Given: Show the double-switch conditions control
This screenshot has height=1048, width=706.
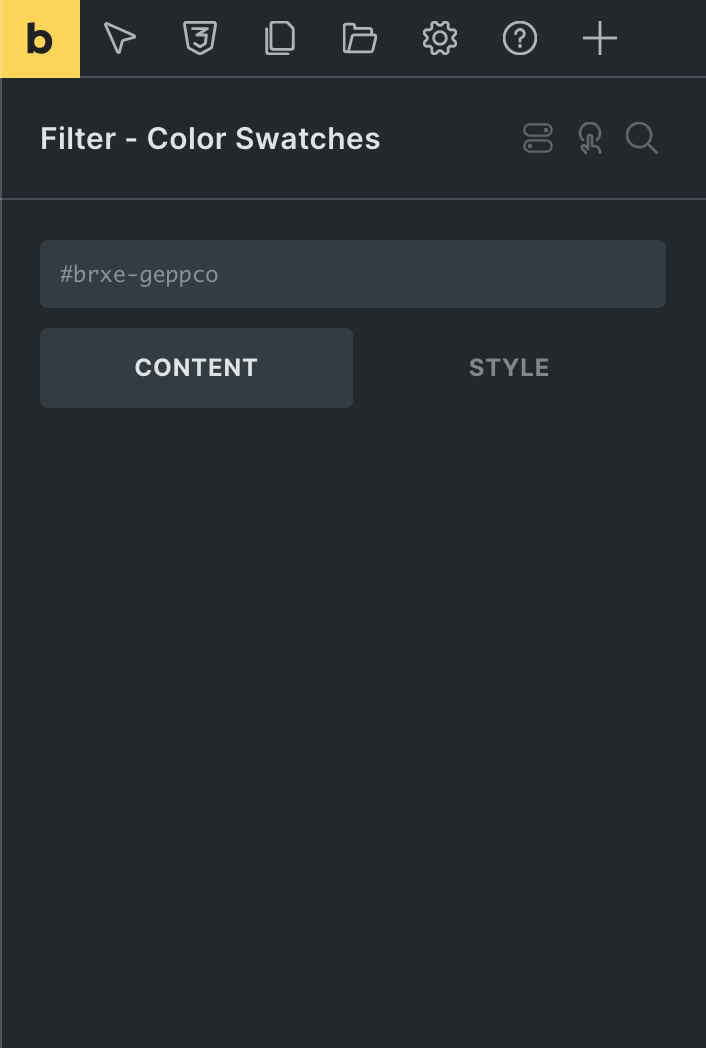Looking at the screenshot, I should pos(538,138).
